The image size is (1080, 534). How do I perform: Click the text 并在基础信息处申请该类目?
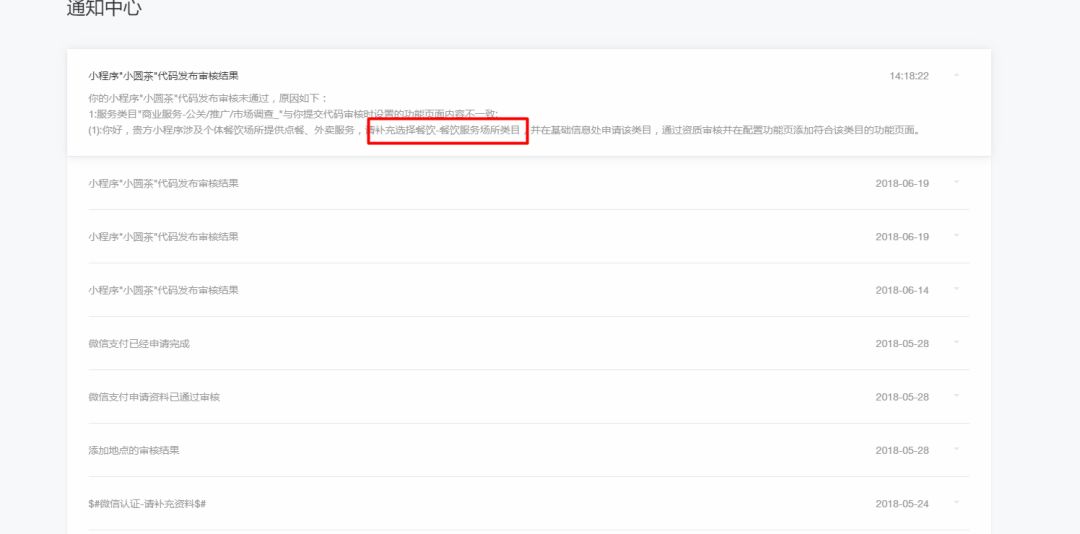[591, 130]
